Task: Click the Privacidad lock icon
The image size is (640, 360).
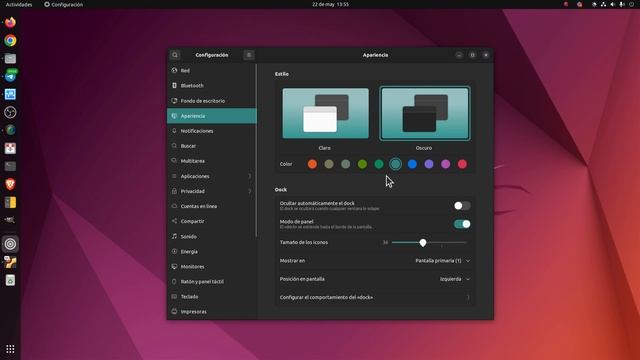Action: tap(174, 191)
